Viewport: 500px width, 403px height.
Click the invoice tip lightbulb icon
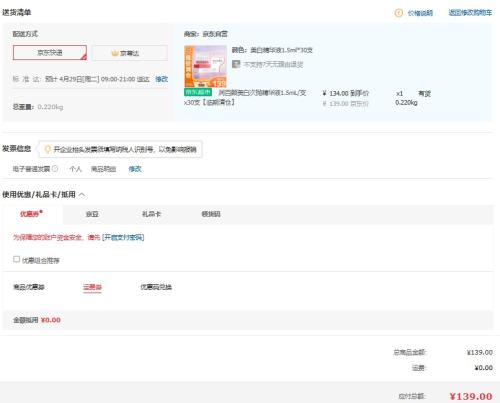47,149
